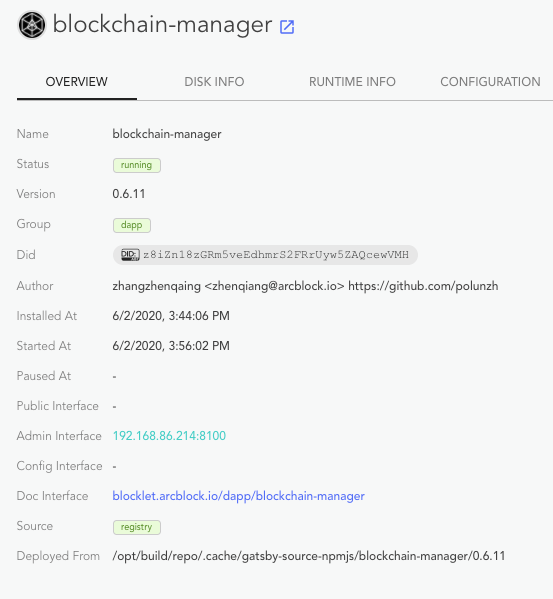
Task: Click the blockchain-manager page title
Action: coord(162,25)
